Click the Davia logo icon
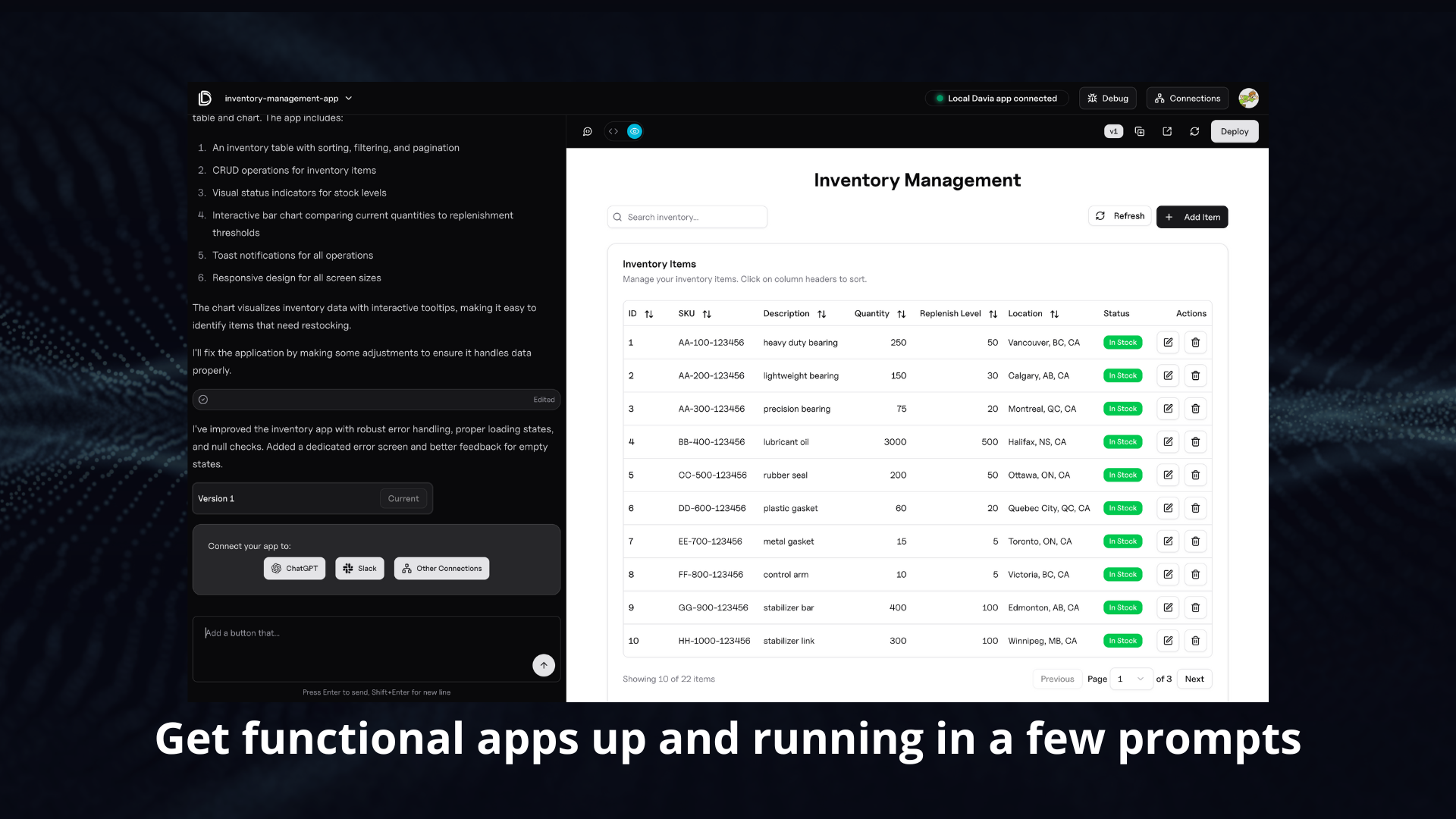 205,99
